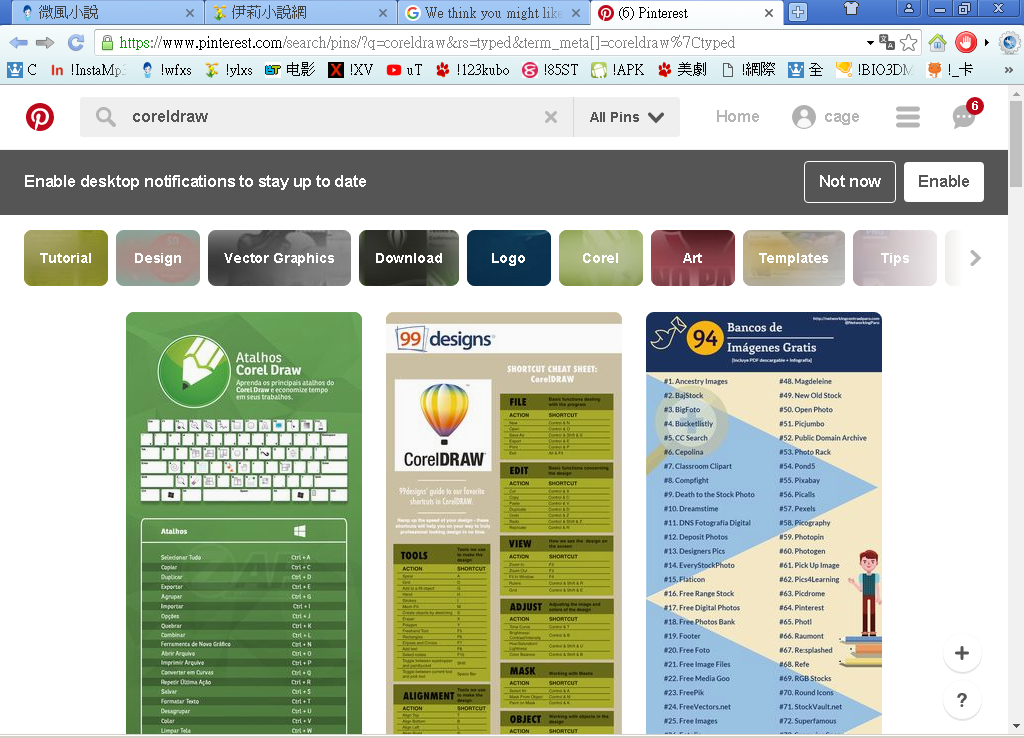Open the !85ST bookmark
Image resolution: width=1024 pixels, height=738 pixels.
click(x=551, y=70)
